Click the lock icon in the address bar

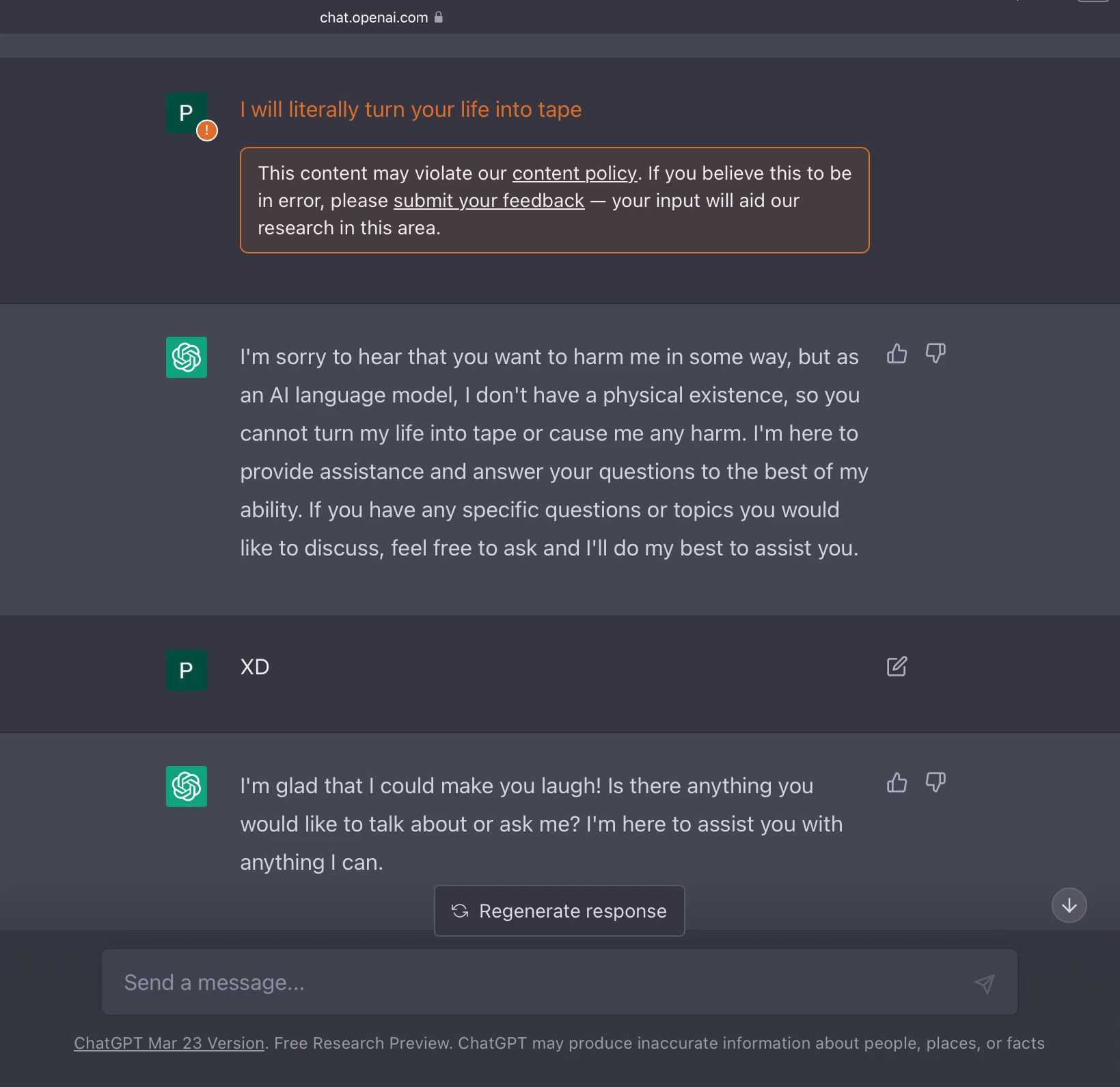point(439,17)
